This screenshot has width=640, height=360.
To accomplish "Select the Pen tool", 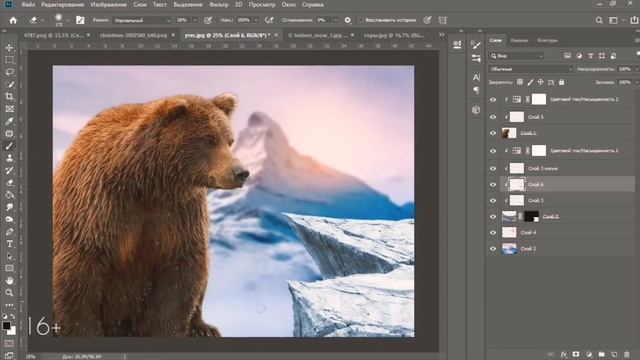I will 9,232.
